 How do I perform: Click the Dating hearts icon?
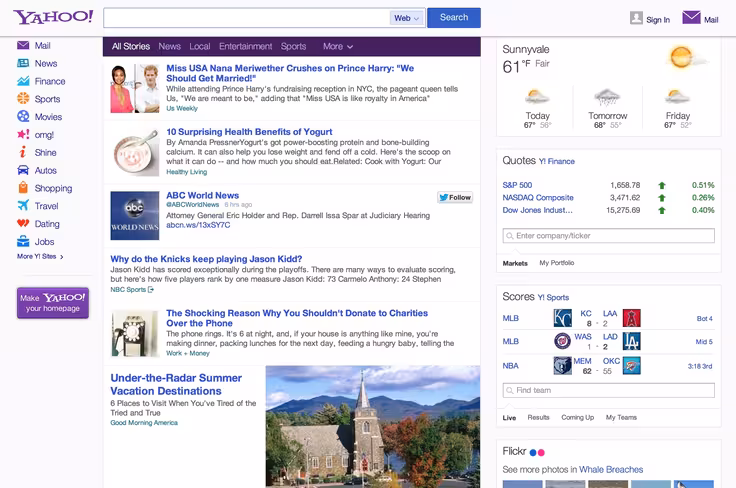23,223
